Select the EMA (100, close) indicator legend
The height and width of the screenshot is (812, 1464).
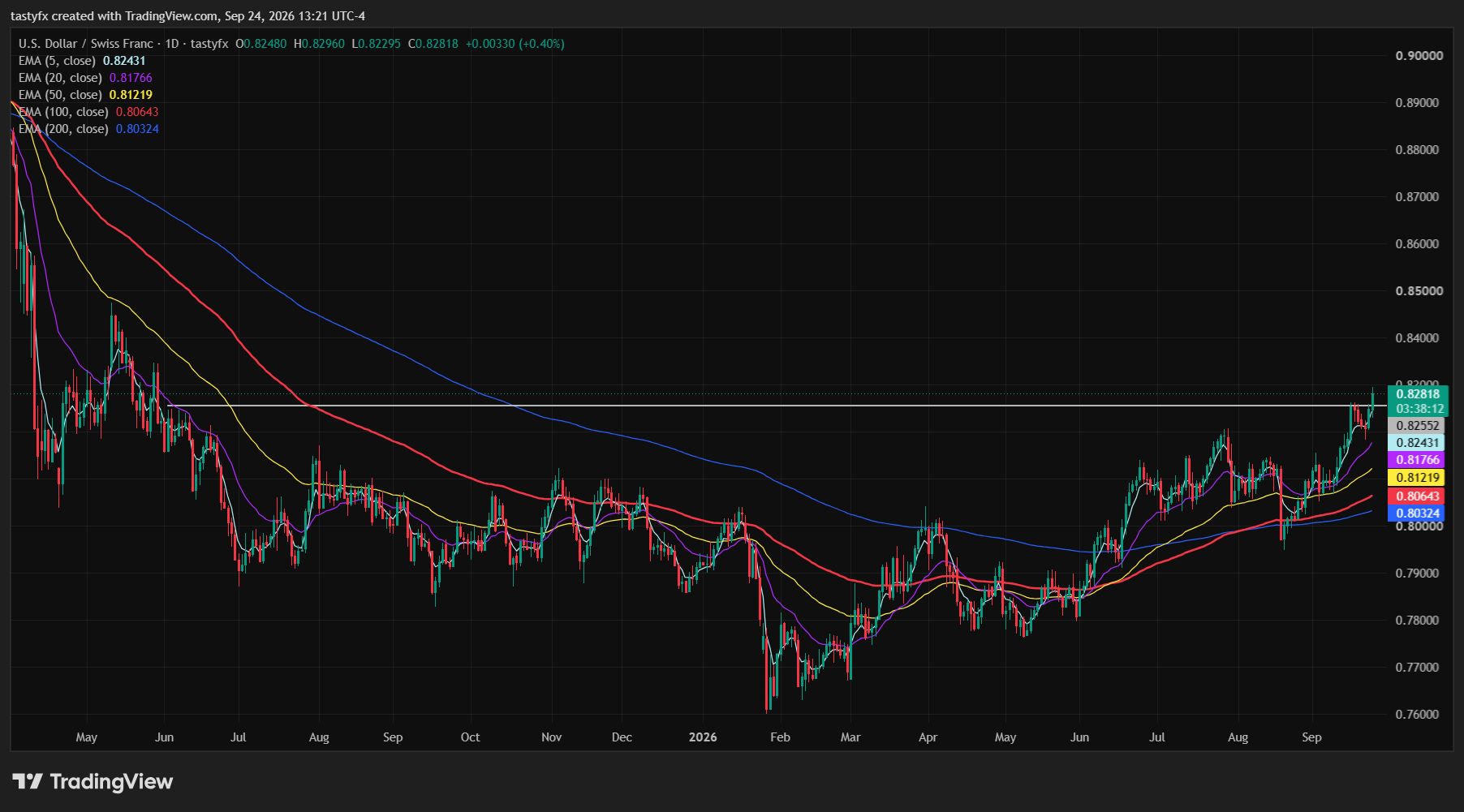88,112
